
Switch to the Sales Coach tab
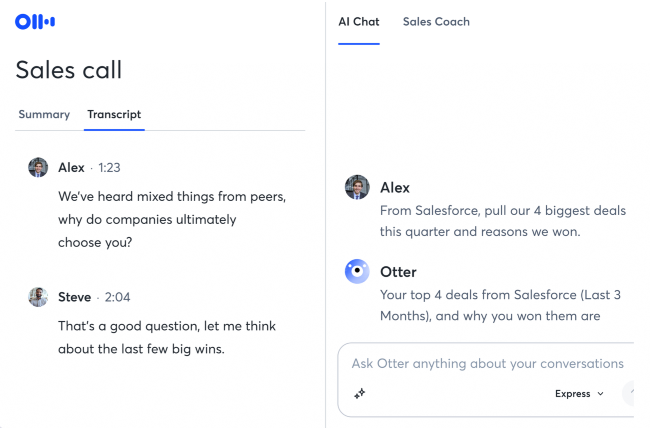pyautogui.click(x=436, y=21)
